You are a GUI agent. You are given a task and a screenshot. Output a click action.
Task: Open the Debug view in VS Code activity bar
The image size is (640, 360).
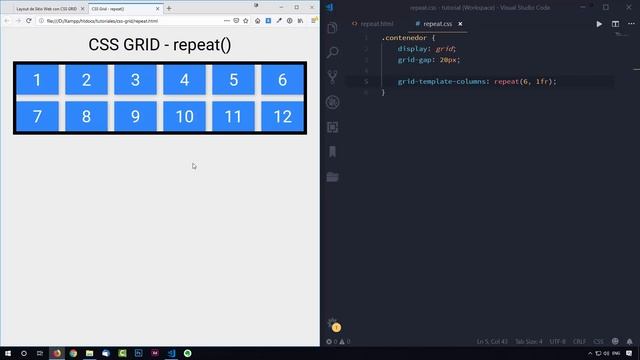coord(332,102)
